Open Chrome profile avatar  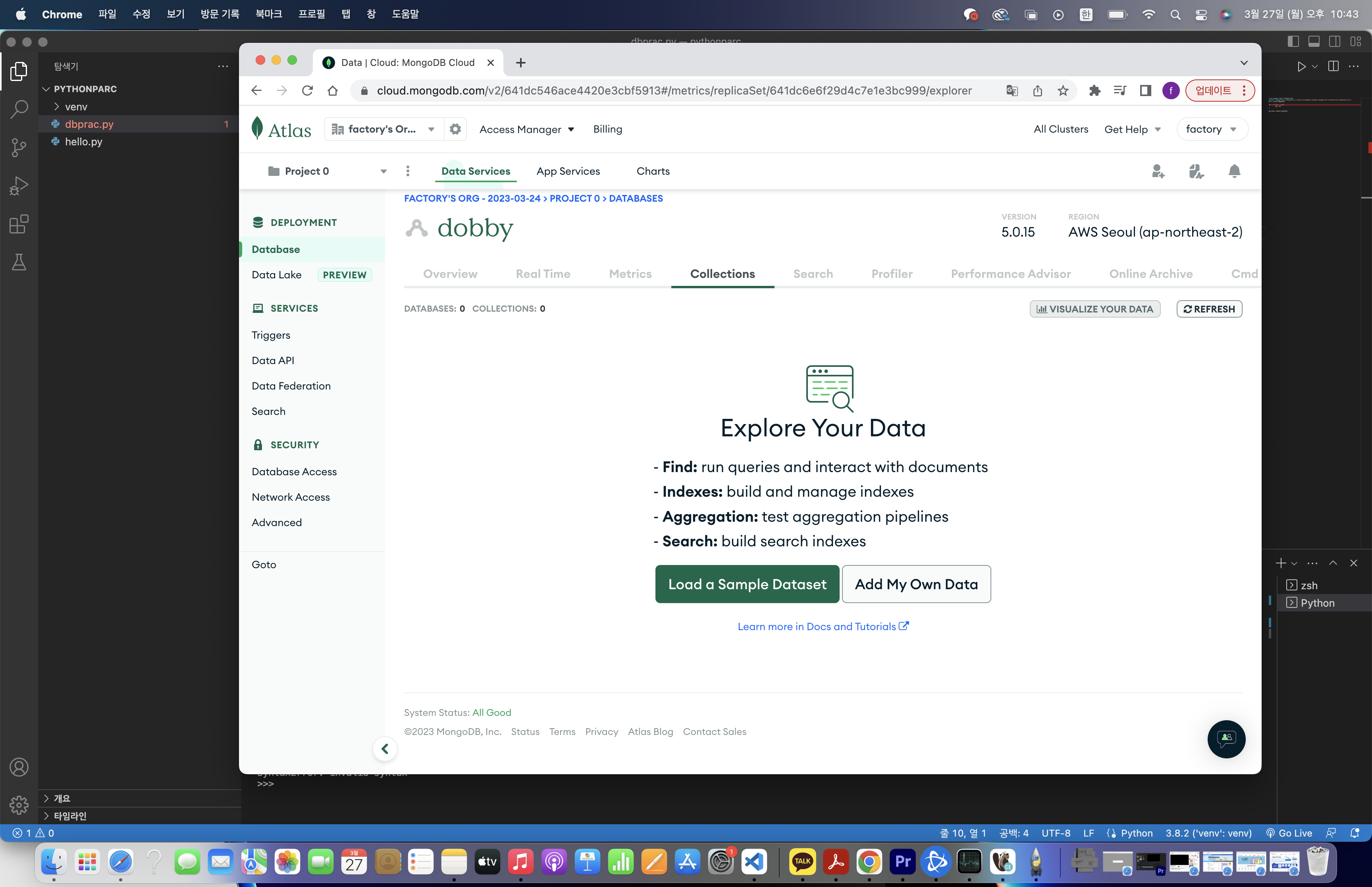tap(1170, 91)
